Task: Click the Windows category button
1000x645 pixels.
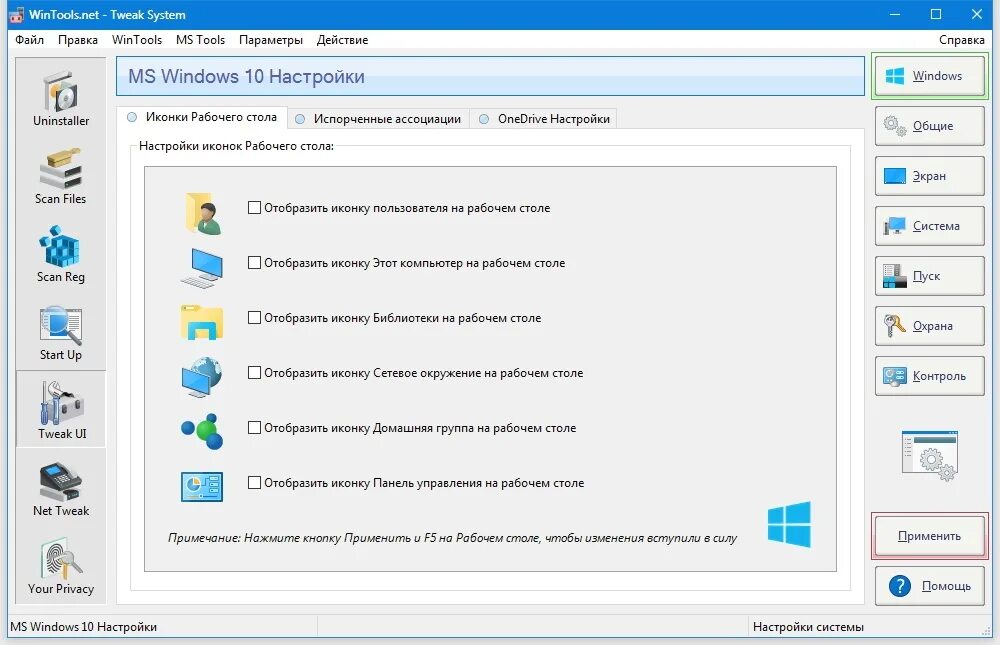Action: [x=929, y=76]
